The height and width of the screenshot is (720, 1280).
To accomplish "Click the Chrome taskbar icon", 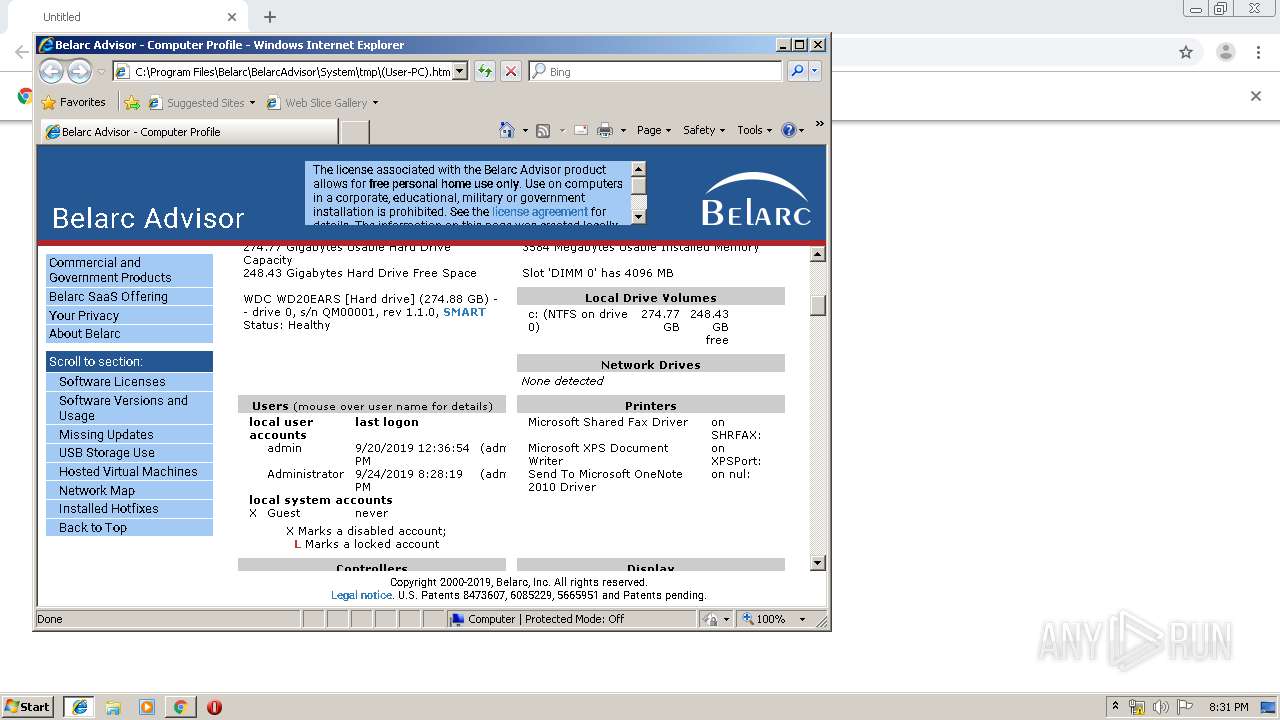I will [x=180, y=707].
